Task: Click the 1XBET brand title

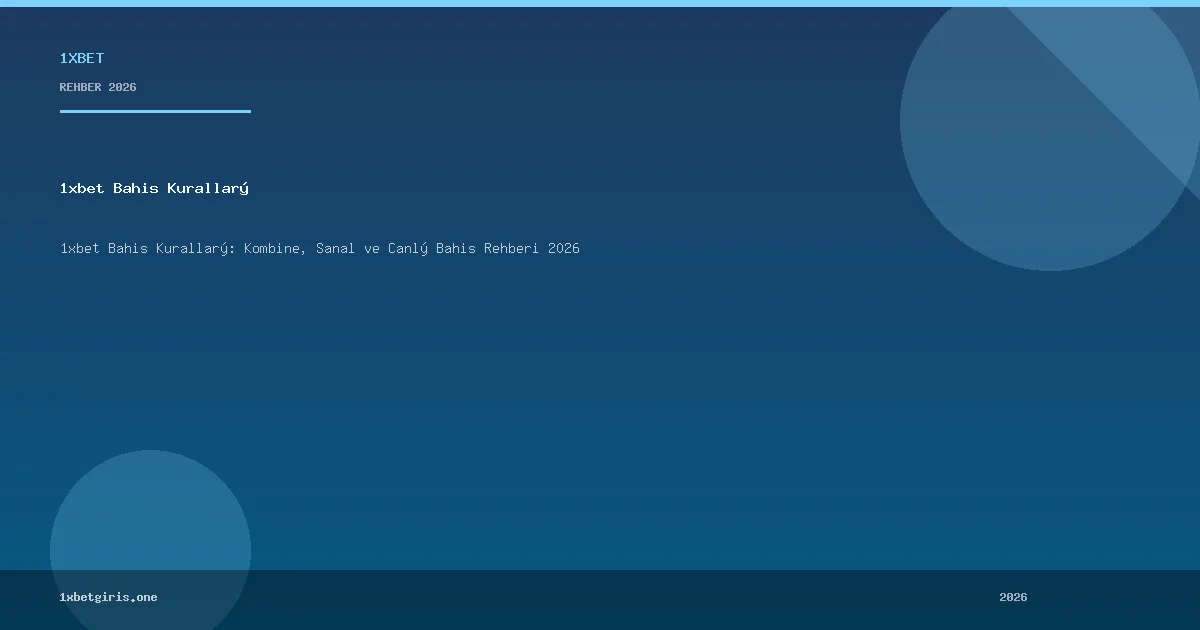Action: (x=82, y=58)
